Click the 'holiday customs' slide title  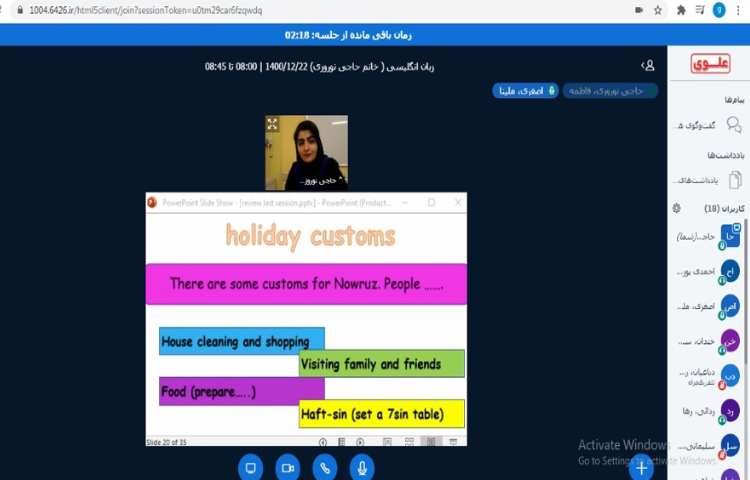coord(310,236)
